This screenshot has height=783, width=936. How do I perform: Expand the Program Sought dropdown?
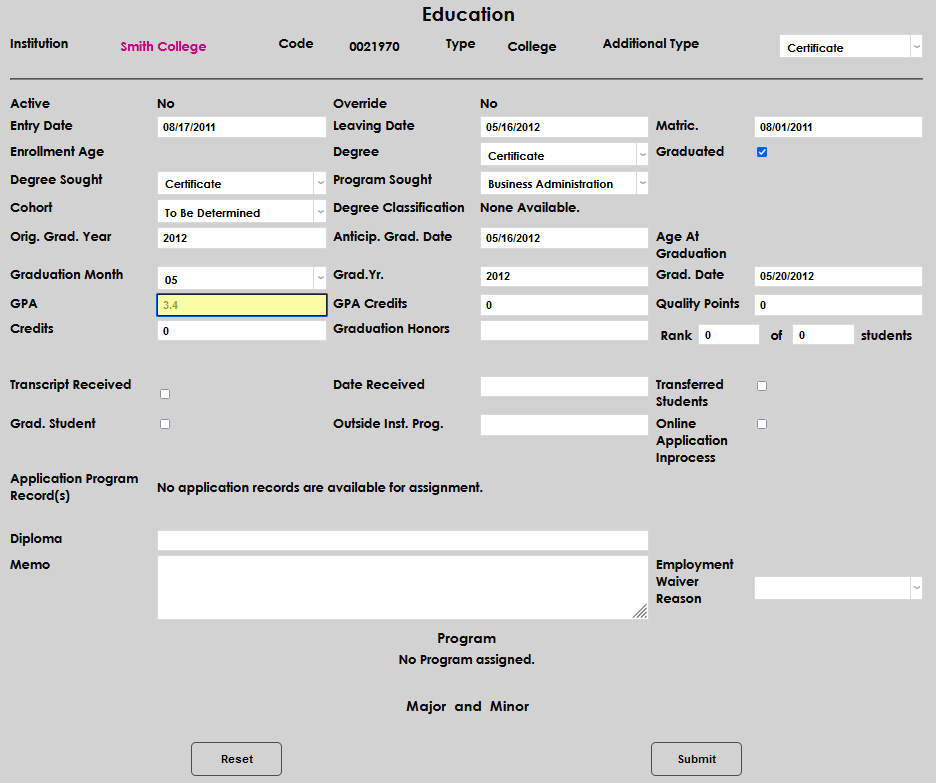coord(564,183)
